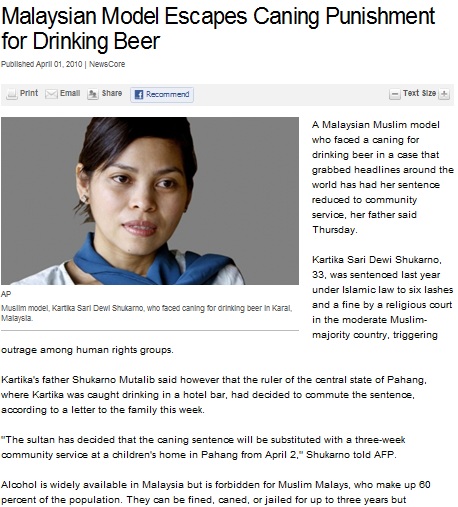Click the article headline title
Viewport: 458px width, 507px height.
point(218,28)
